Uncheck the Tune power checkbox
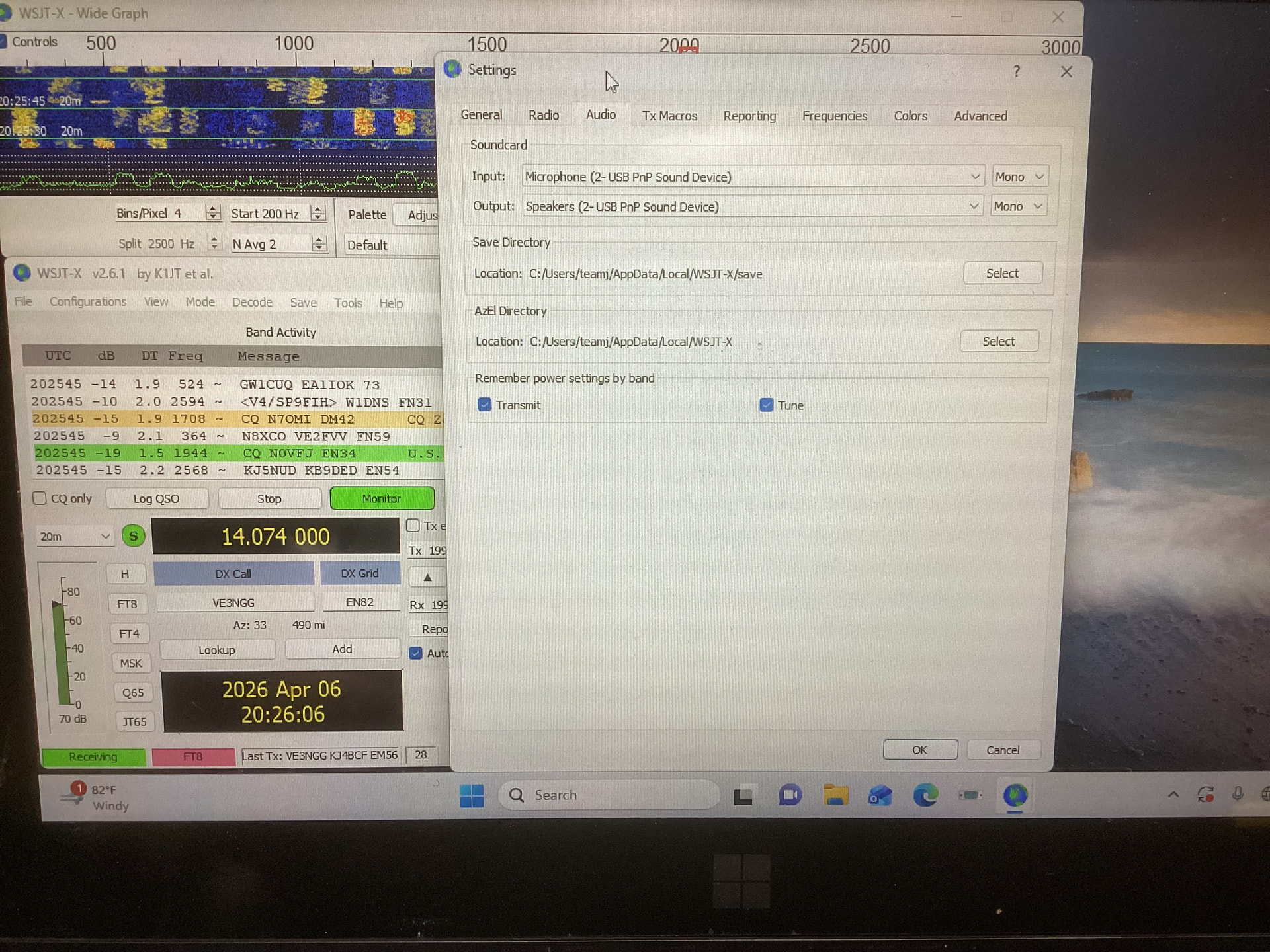 click(767, 405)
